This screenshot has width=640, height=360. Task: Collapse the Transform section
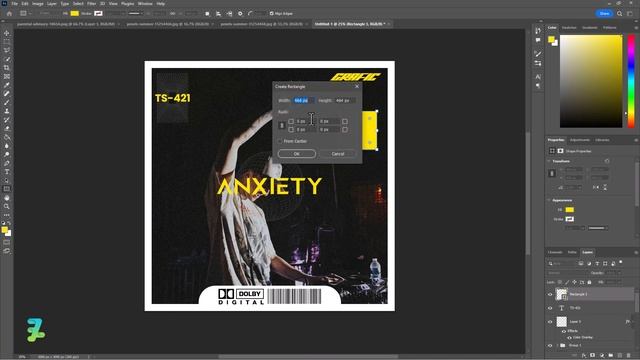coord(549,161)
